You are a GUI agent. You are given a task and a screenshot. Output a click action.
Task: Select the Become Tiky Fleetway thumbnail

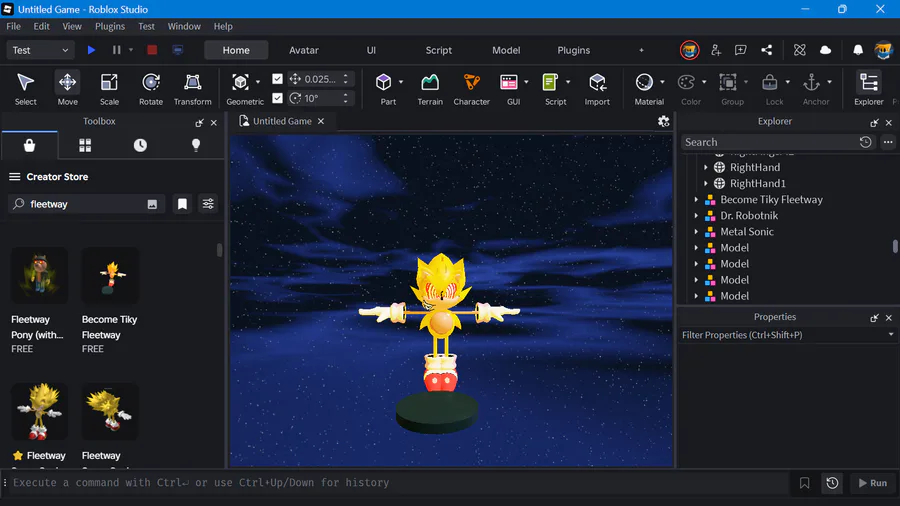[x=110, y=275]
